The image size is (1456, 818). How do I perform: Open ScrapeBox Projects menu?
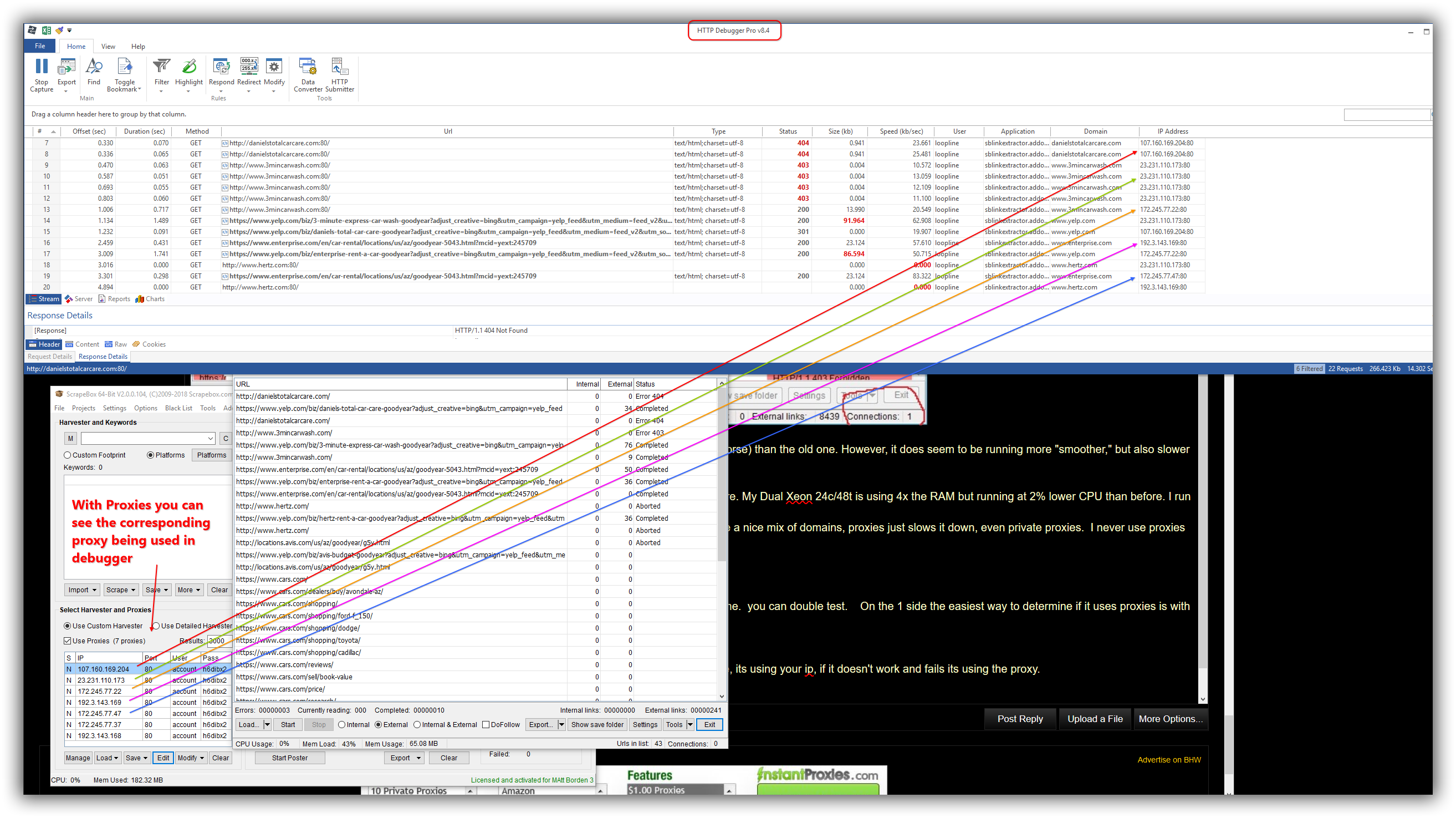click(x=84, y=408)
